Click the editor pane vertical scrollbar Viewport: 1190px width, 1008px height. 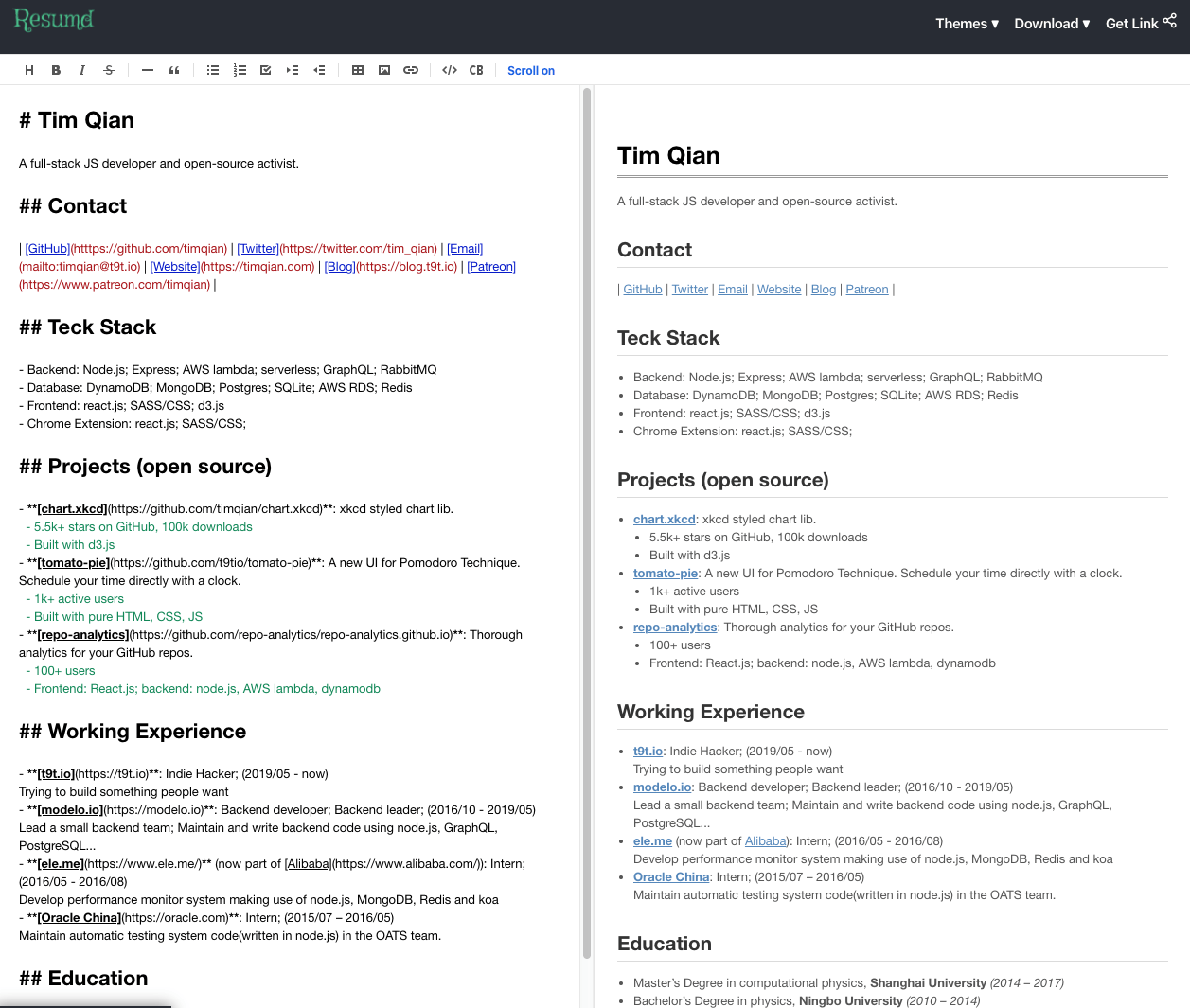coord(587,522)
